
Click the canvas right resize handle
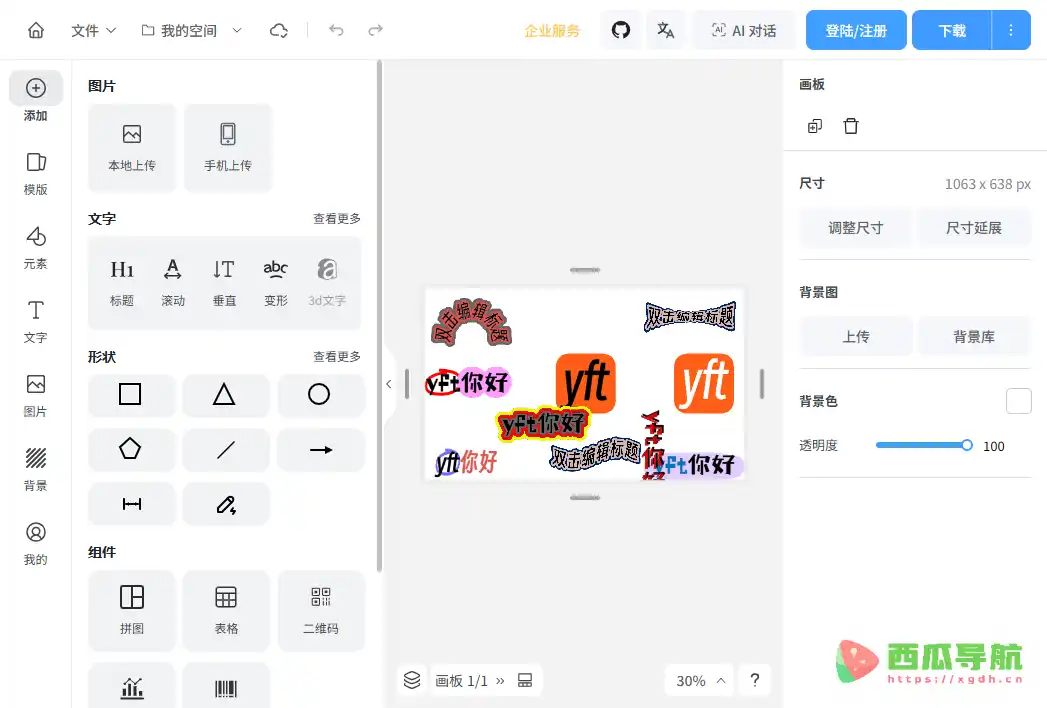pos(762,384)
